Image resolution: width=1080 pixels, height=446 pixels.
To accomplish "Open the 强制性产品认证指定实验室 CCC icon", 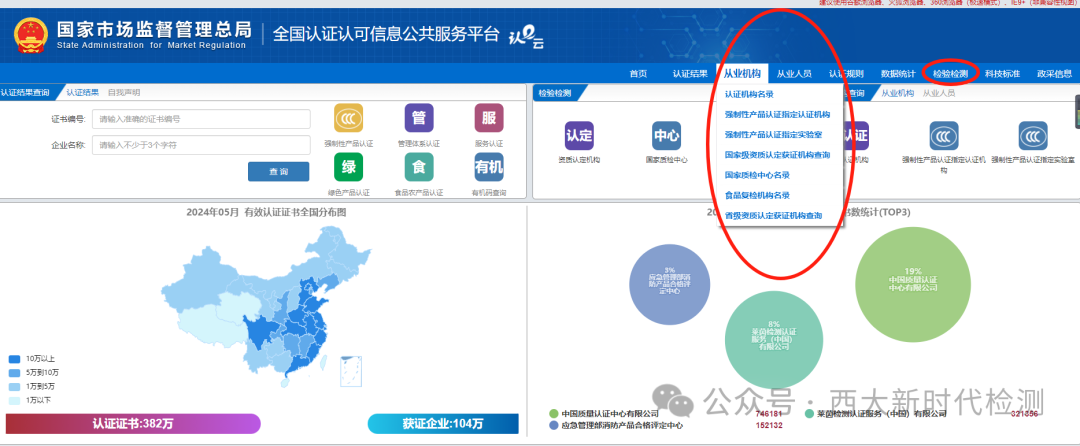I will [1033, 136].
